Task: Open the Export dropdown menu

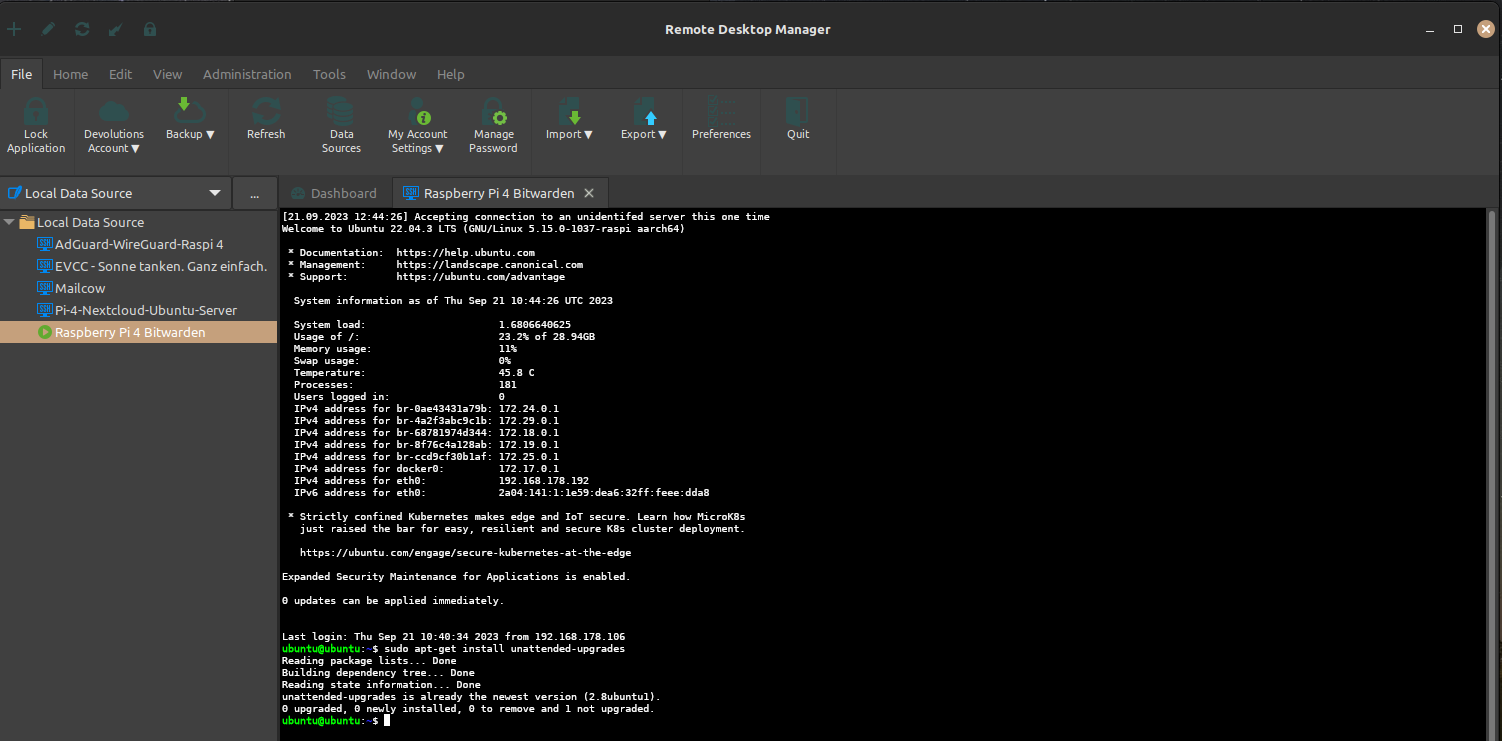Action: (644, 134)
